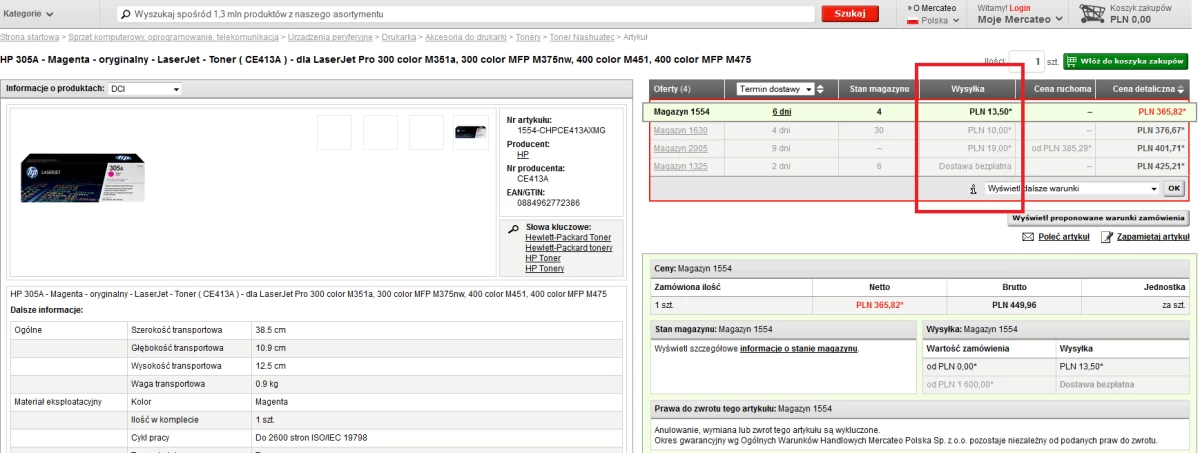The height and width of the screenshot is (453, 1200).
Task: Click sort arrows next to Termin dostawy
Action: (x=821, y=89)
